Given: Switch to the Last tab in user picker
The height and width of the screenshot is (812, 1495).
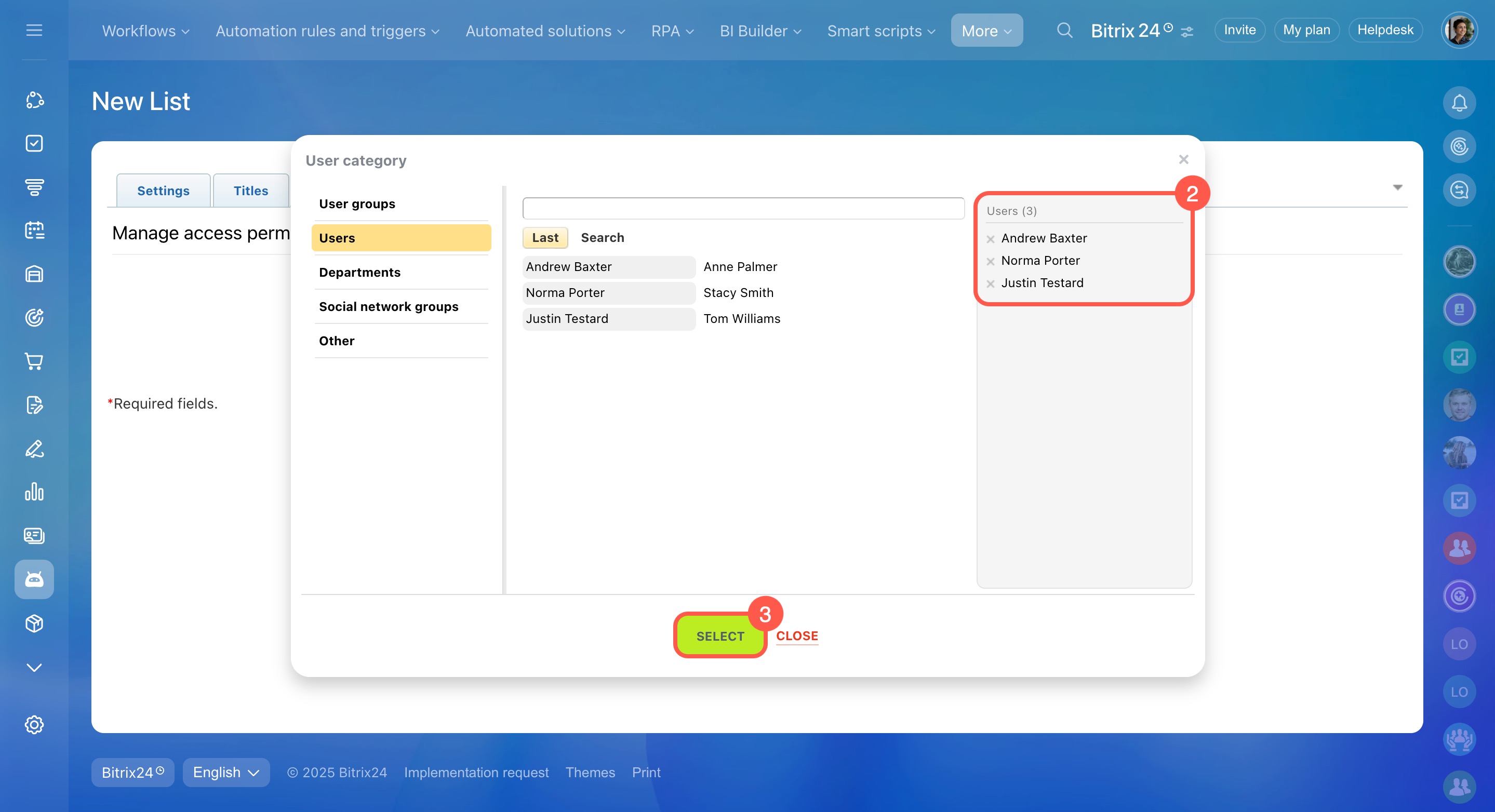Looking at the screenshot, I should pos(545,238).
